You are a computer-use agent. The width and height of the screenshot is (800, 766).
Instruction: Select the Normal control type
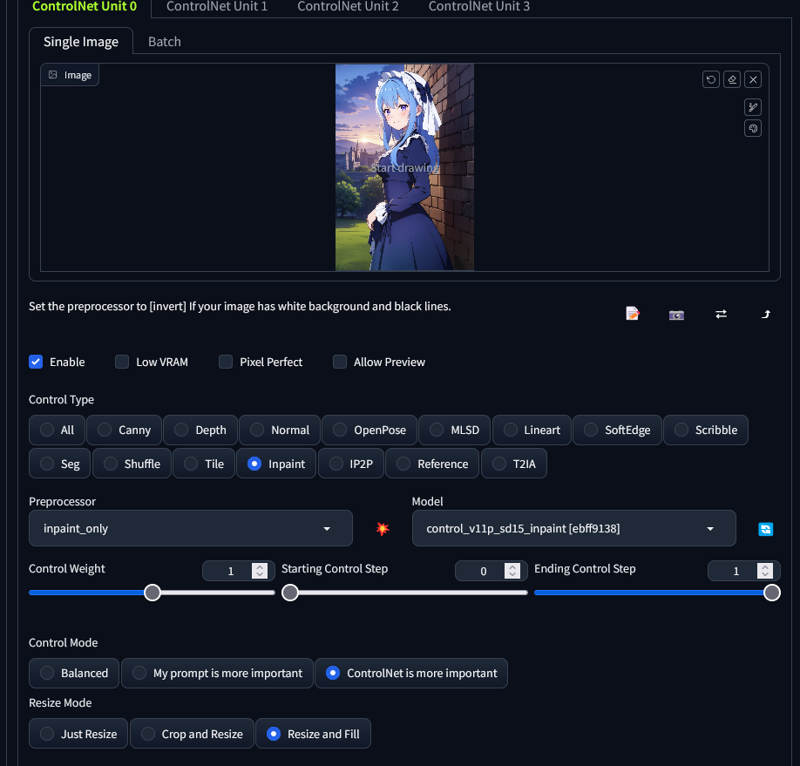(x=280, y=430)
